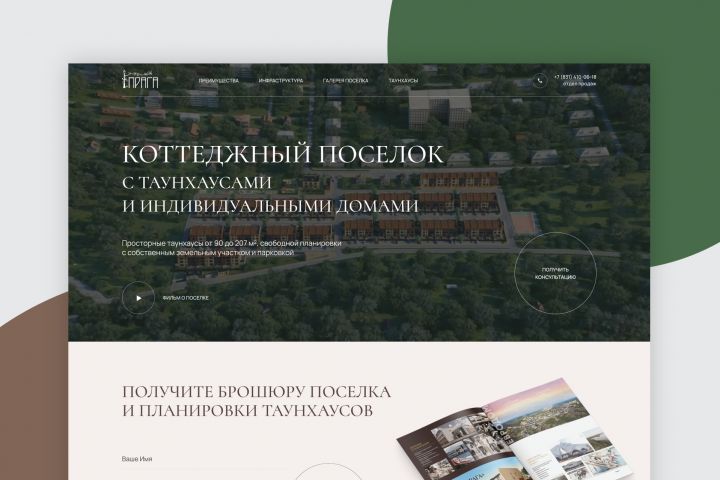Click the И индивидуальными домами line
Image resolution: width=720 pixels, height=480 pixels.
(270, 206)
